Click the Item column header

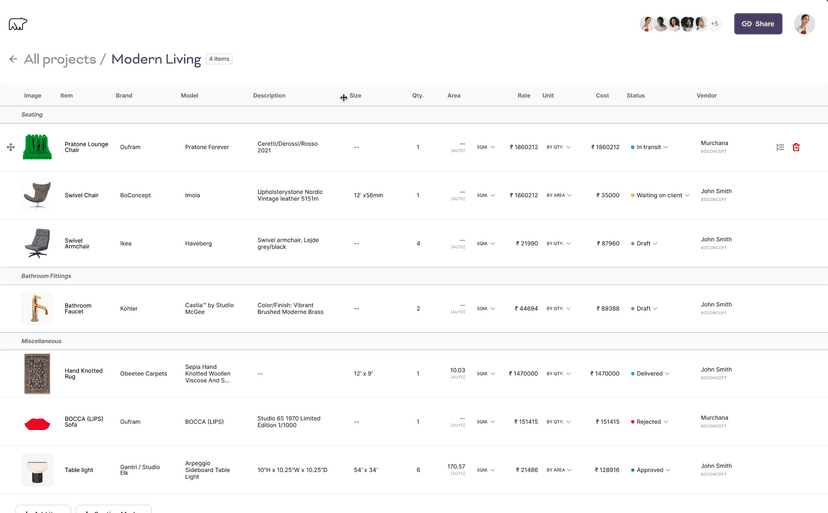(67, 96)
